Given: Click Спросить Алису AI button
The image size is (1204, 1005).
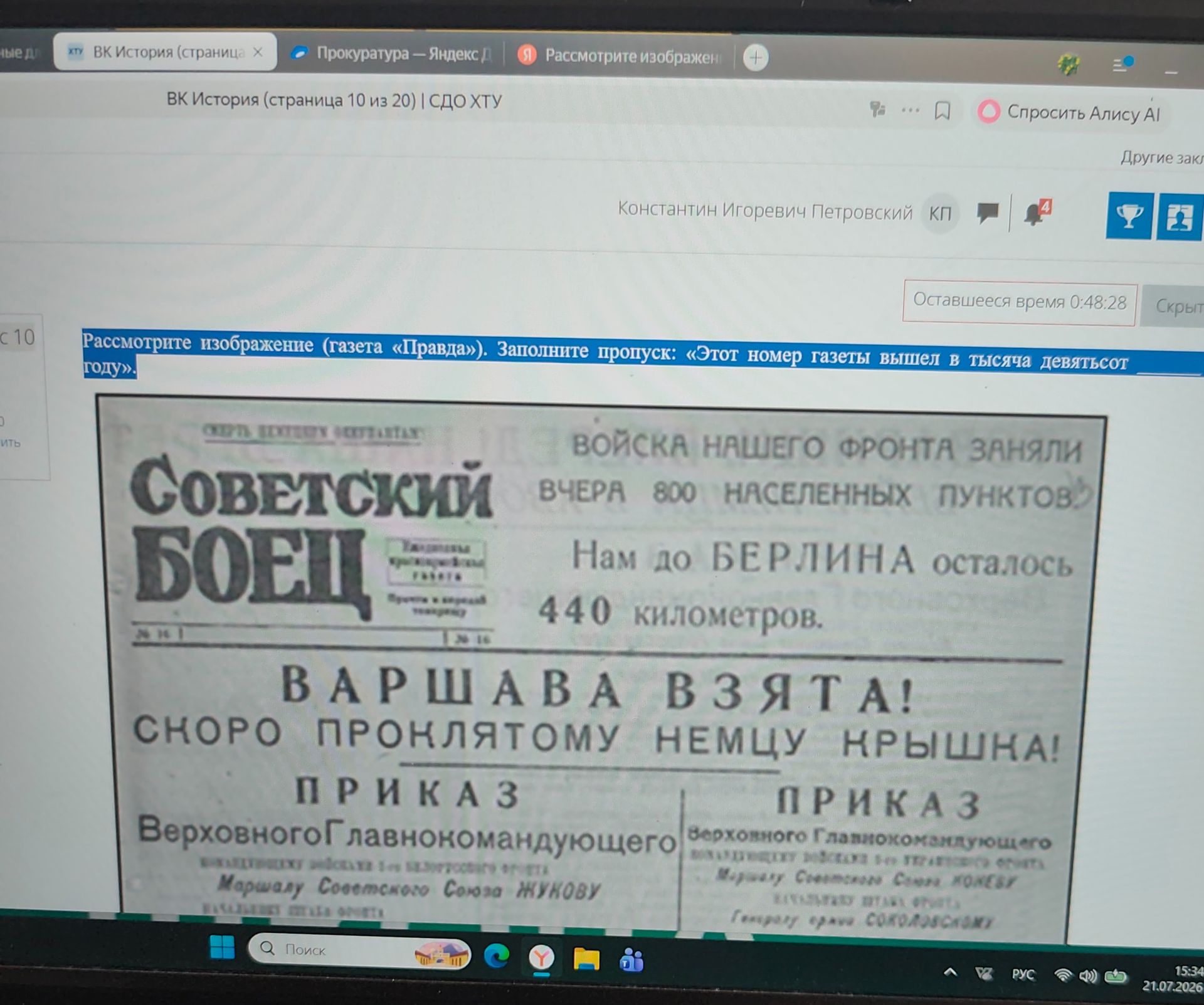Looking at the screenshot, I should [1071, 113].
